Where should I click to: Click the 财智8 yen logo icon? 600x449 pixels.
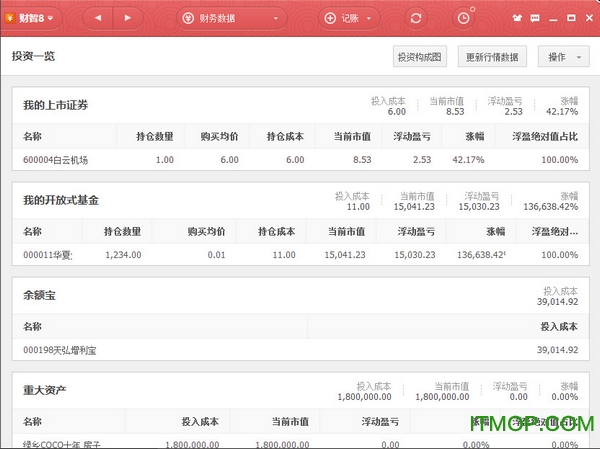tap(10, 18)
